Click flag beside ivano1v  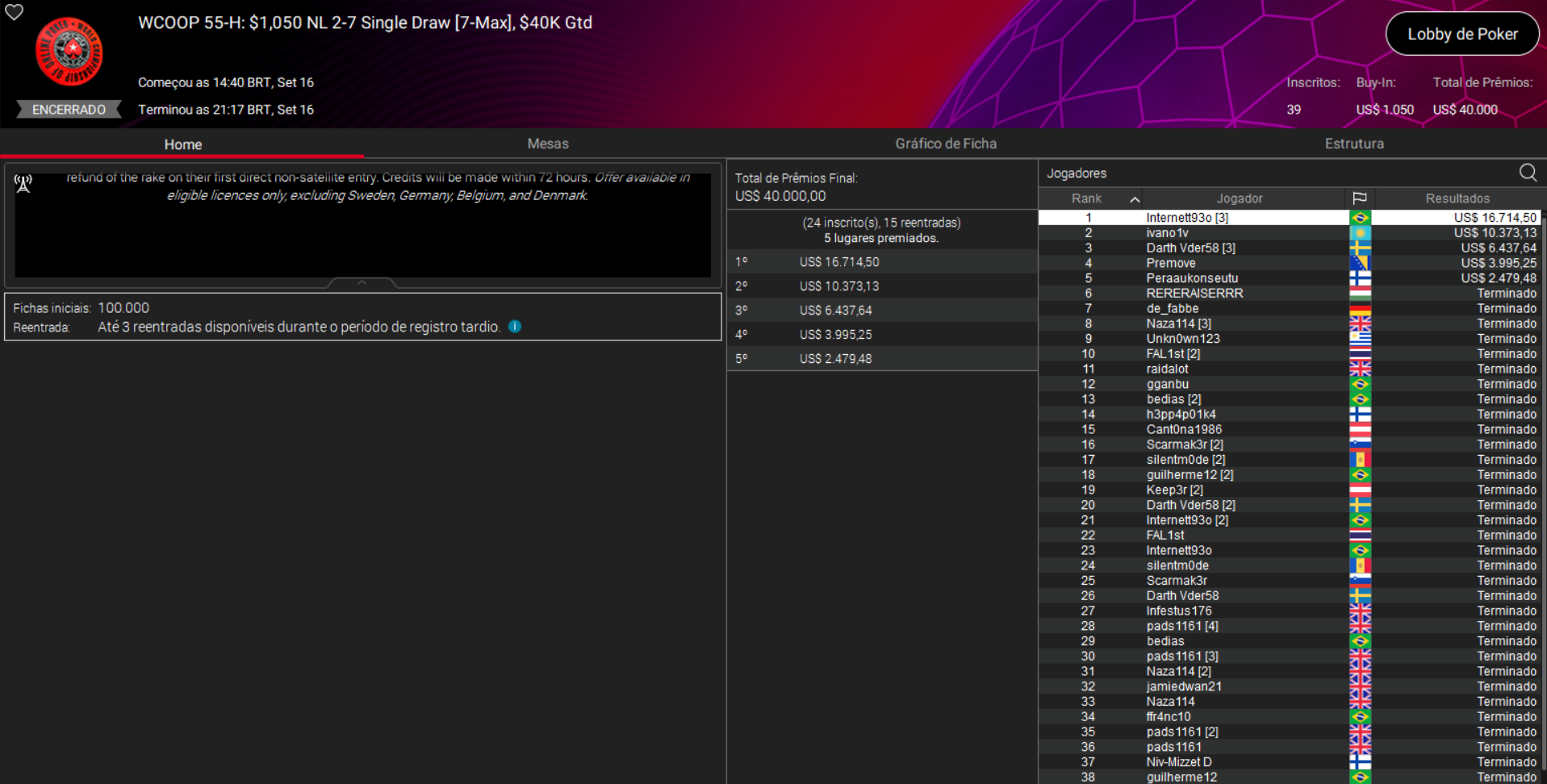pyautogui.click(x=1360, y=233)
